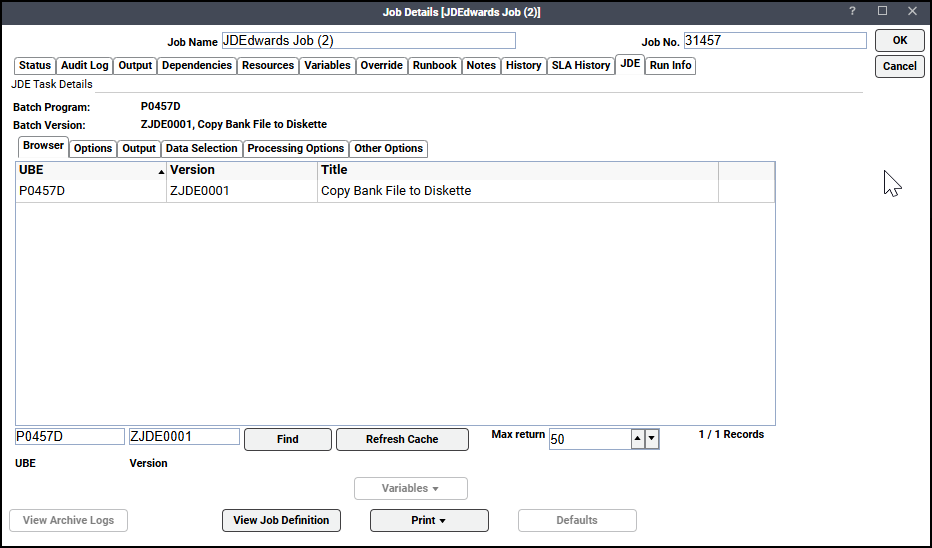Click the UBE sort arrow indicator
932x548 pixels.
[161, 172]
